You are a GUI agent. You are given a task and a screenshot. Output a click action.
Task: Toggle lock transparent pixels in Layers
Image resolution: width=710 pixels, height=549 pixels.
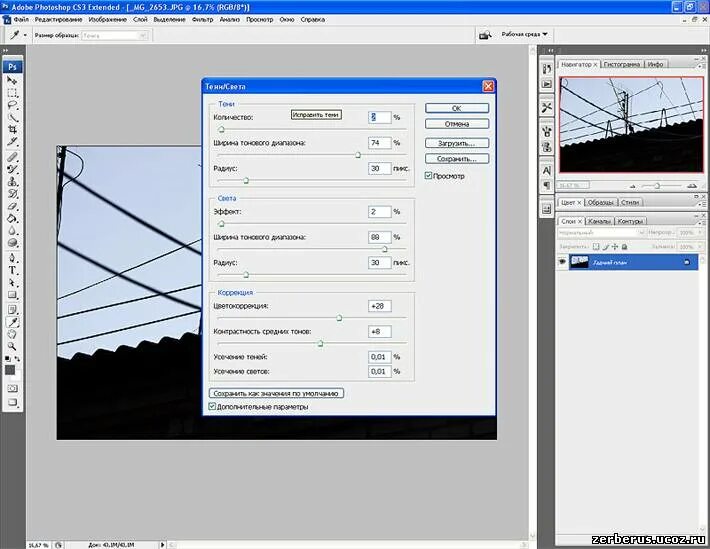(596, 247)
